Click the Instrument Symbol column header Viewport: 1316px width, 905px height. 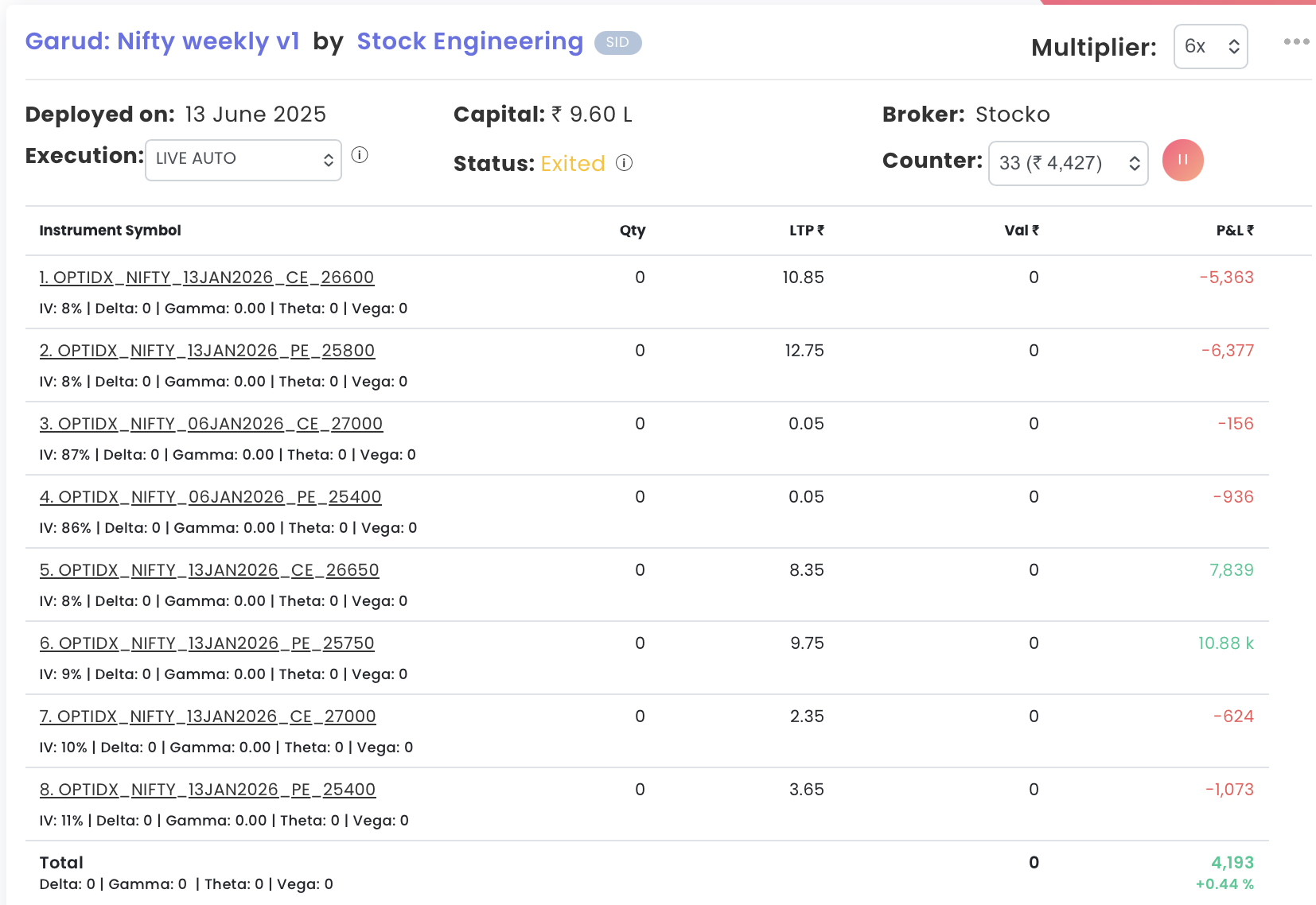111,231
